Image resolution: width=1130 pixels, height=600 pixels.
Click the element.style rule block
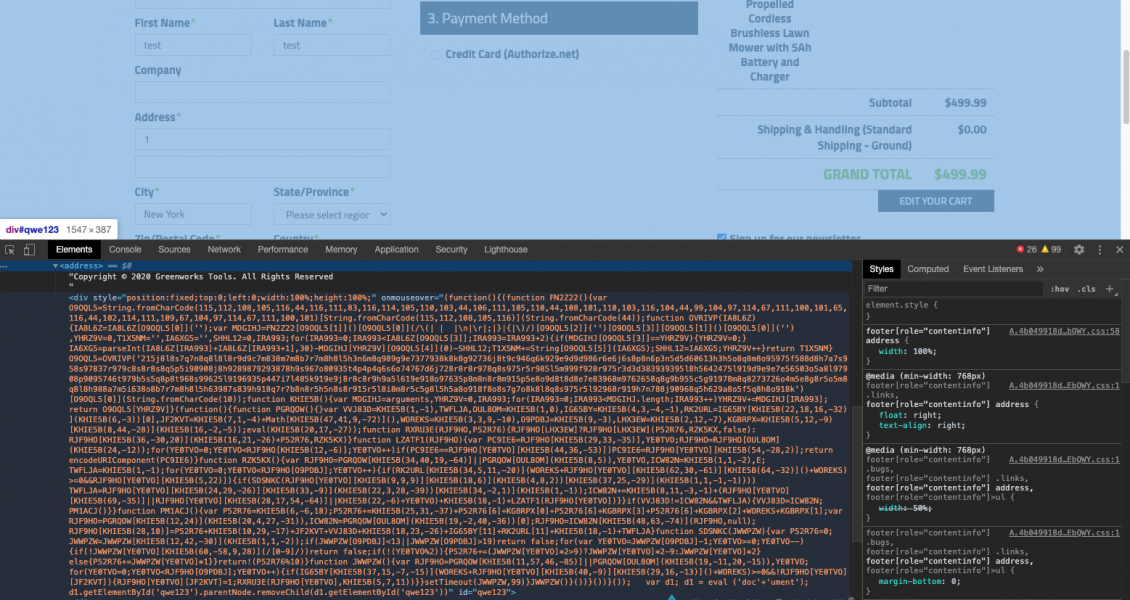992,310
